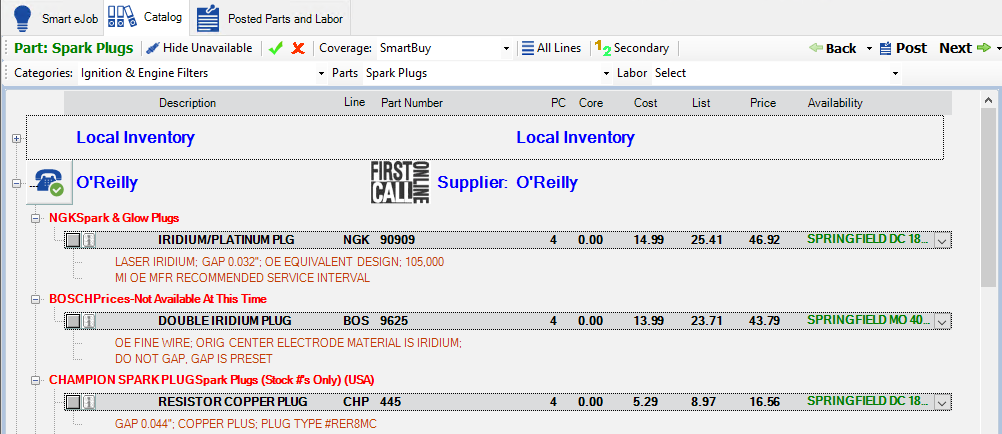This screenshot has width=1002, height=434.
Task: Open availability dropdown for Bosch 9625
Action: (942, 322)
